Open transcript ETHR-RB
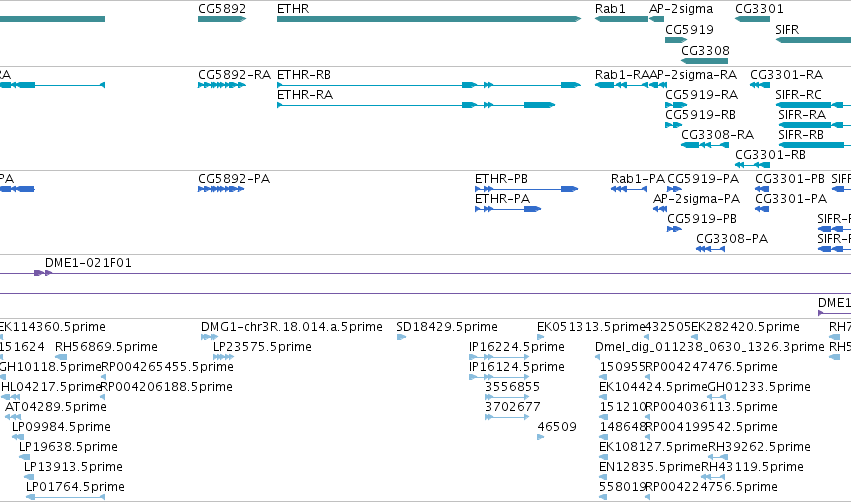This screenshot has height=502, width=851. coord(304,74)
